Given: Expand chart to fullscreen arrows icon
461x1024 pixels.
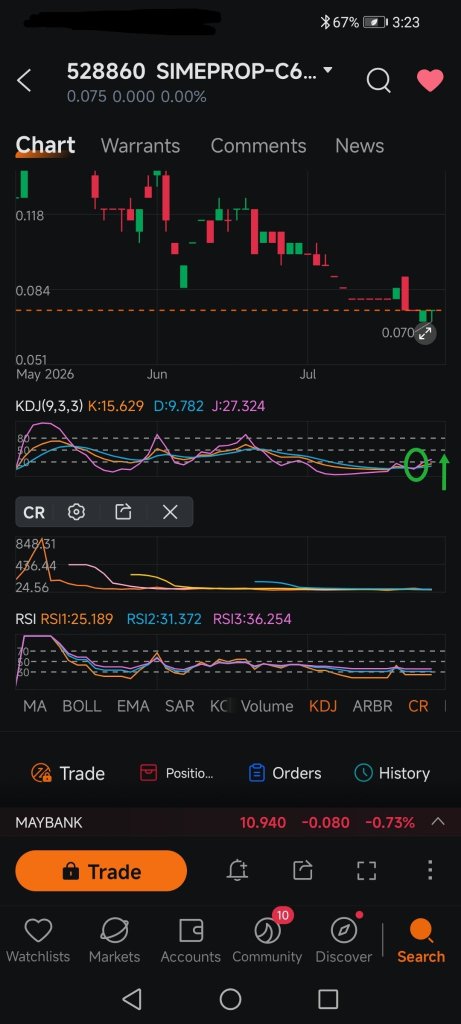Looking at the screenshot, I should point(425,334).
